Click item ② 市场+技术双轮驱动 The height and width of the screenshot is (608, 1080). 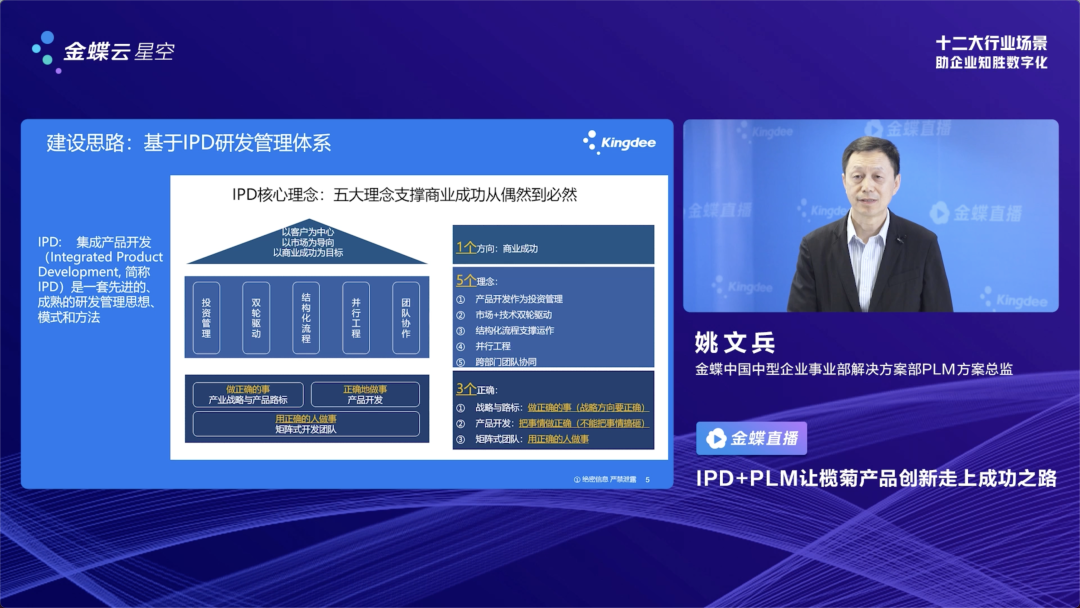point(504,315)
